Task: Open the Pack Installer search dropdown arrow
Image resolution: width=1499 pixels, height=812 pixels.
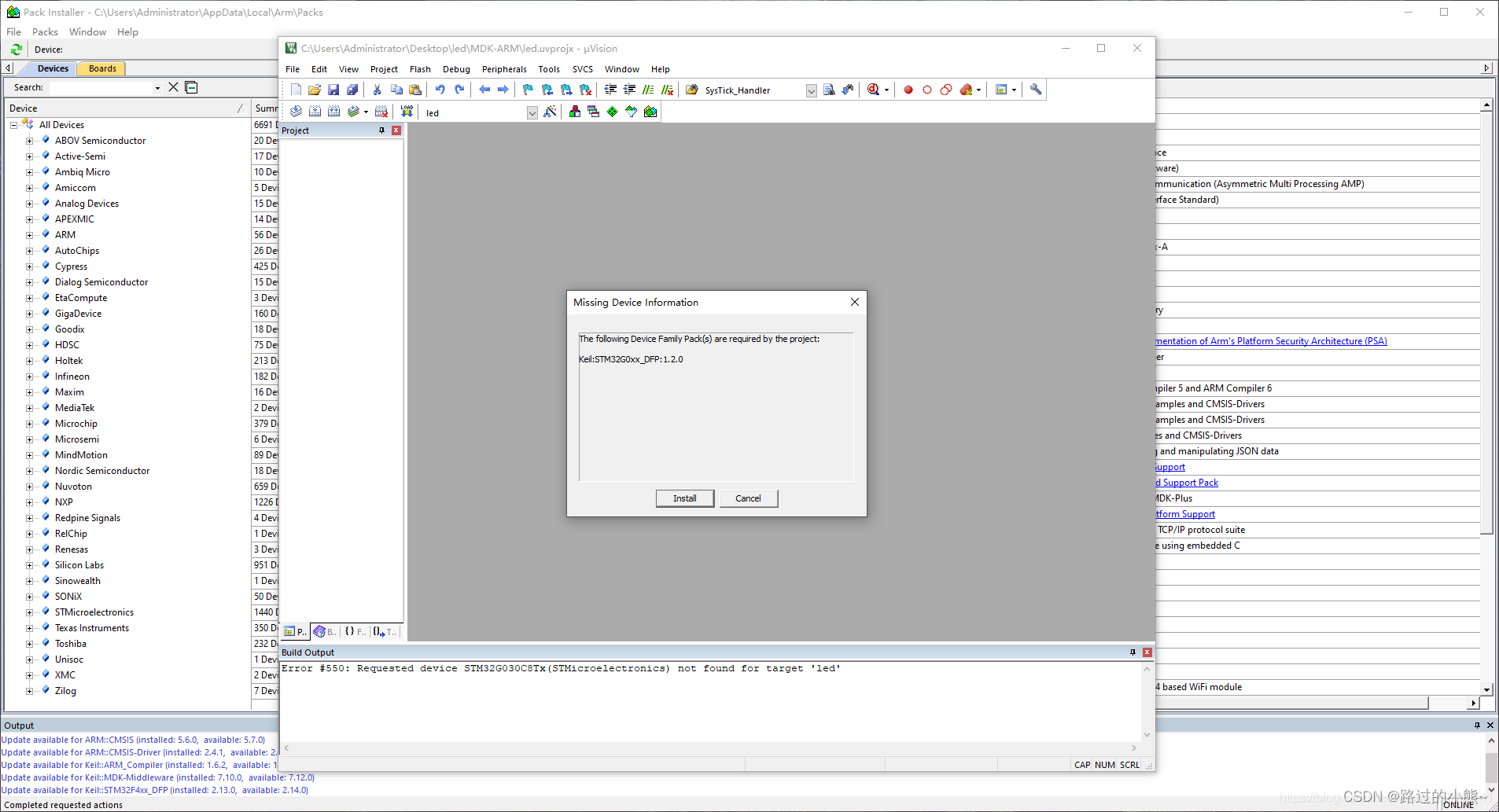Action: coord(157,88)
